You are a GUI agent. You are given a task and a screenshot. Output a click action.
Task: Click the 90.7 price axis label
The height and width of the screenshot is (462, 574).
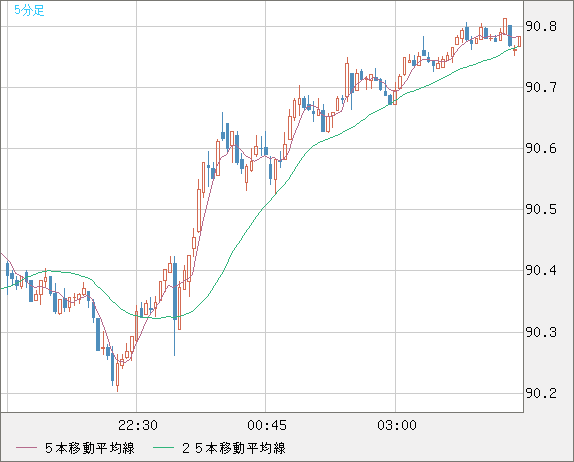[x=541, y=87]
